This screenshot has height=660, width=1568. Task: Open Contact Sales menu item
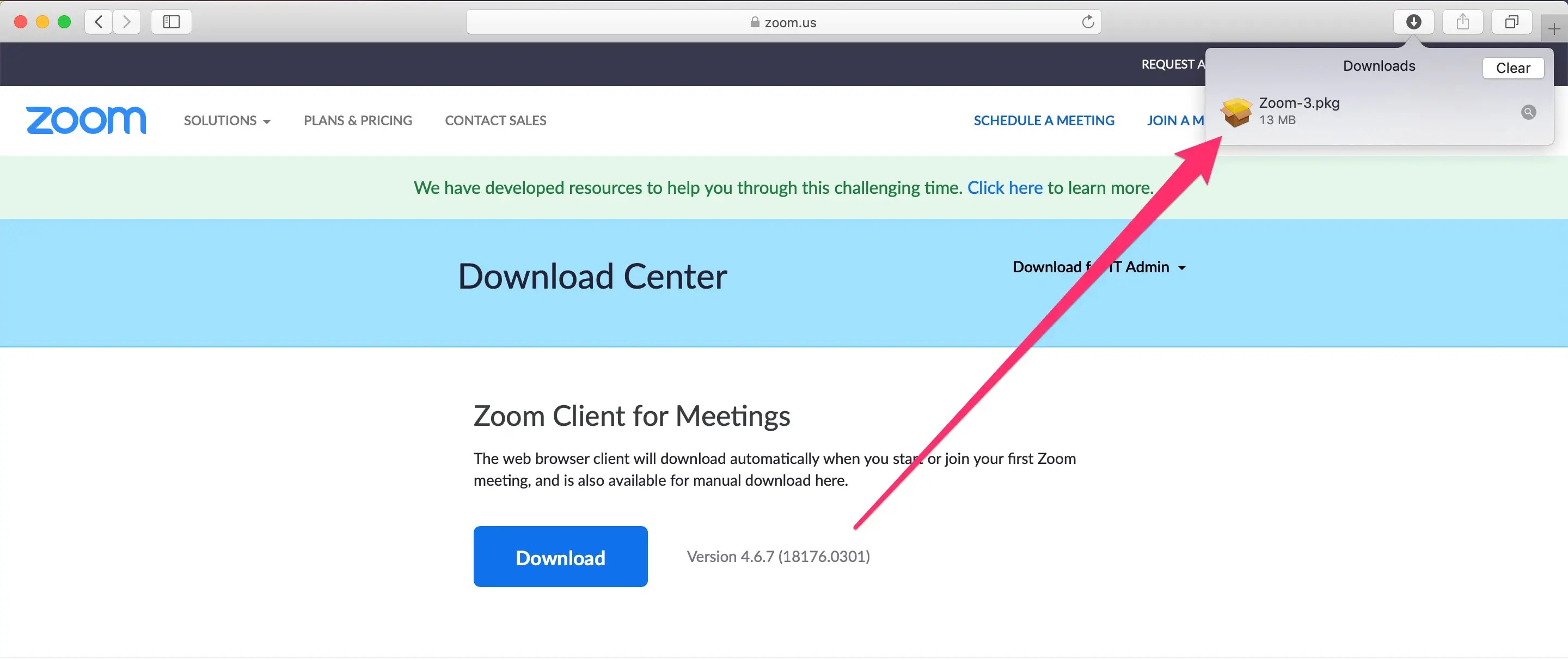495,120
